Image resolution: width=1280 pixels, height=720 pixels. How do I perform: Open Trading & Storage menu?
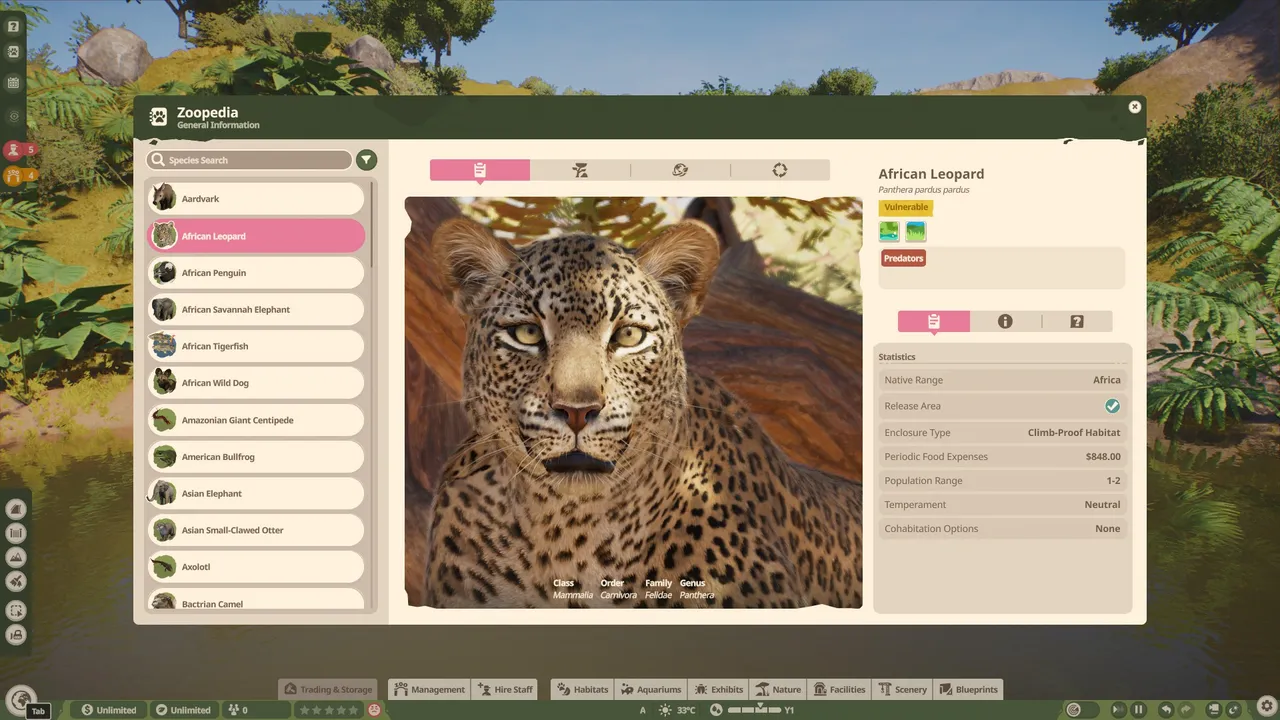point(328,689)
